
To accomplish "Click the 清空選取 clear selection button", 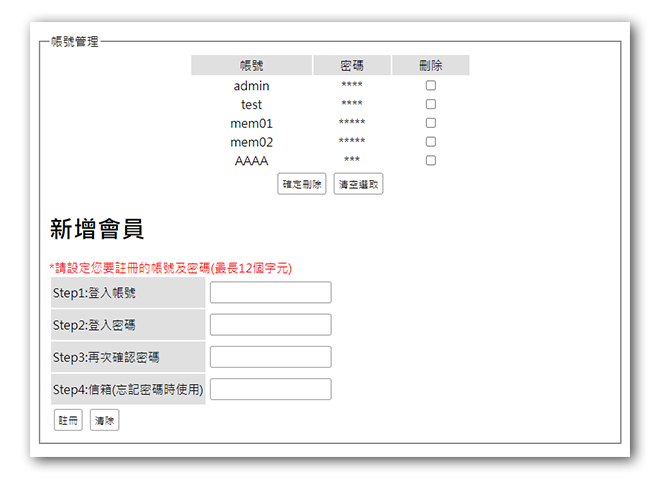I will pos(358,184).
